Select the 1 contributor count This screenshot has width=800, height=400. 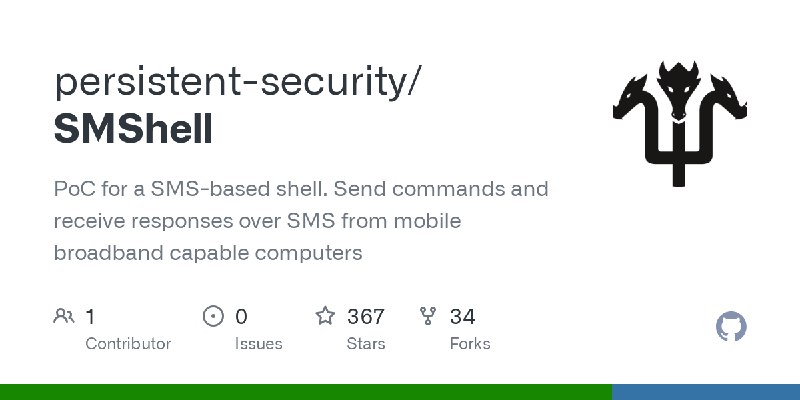(x=90, y=317)
